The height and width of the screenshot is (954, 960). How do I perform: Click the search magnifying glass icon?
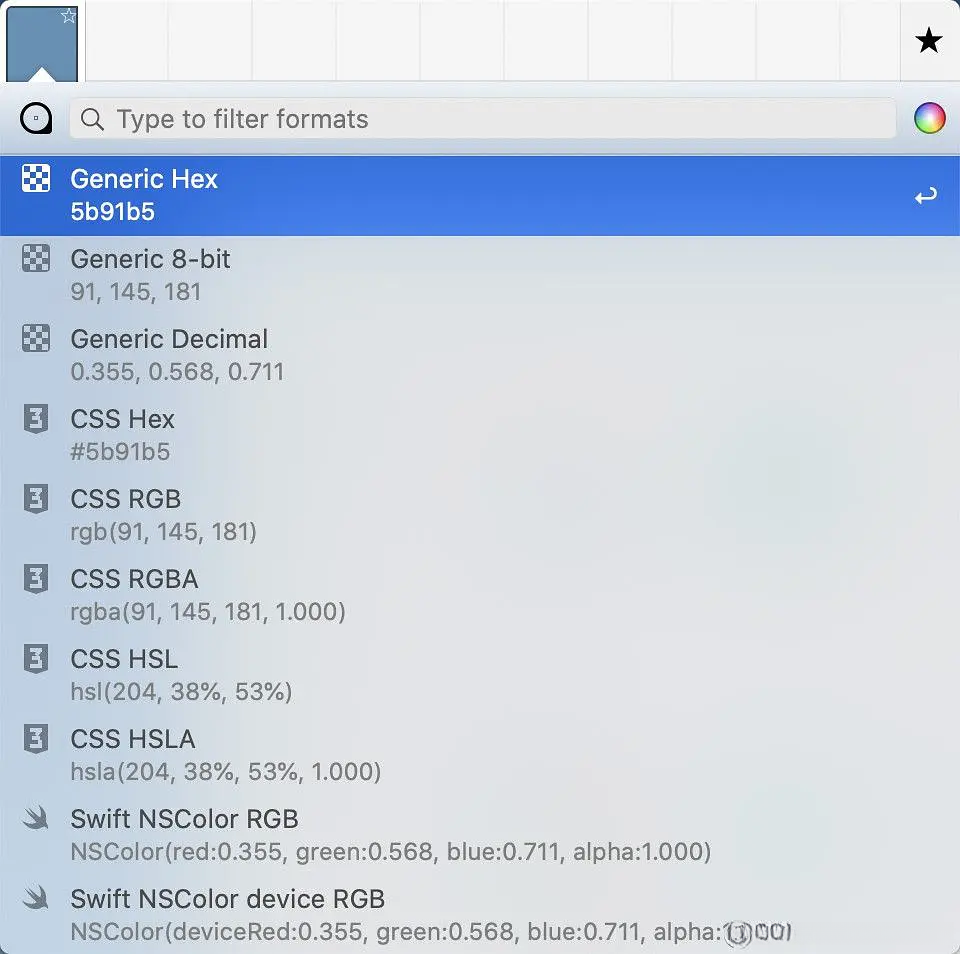[x=92, y=119]
